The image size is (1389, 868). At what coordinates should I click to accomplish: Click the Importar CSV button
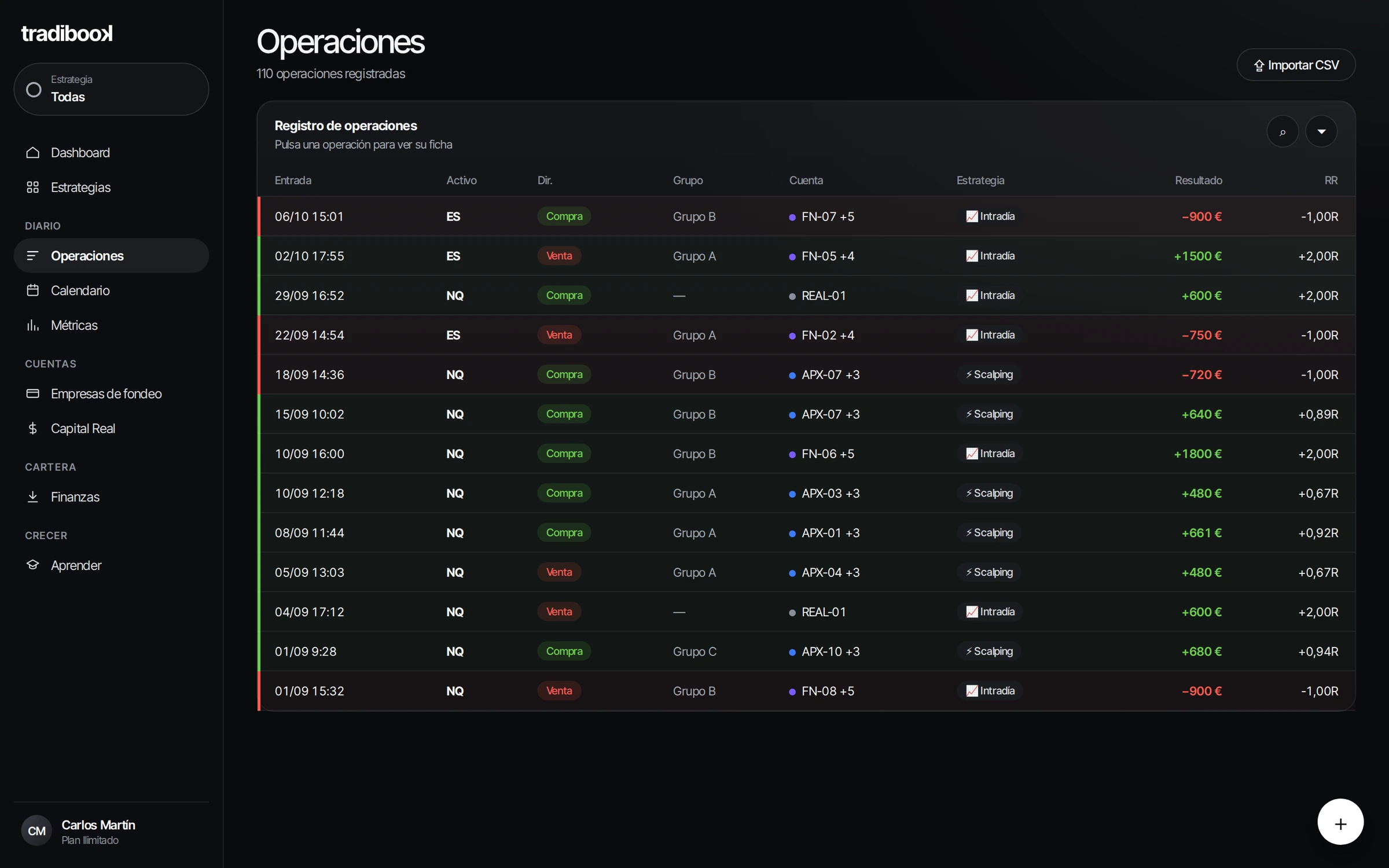[x=1296, y=65]
